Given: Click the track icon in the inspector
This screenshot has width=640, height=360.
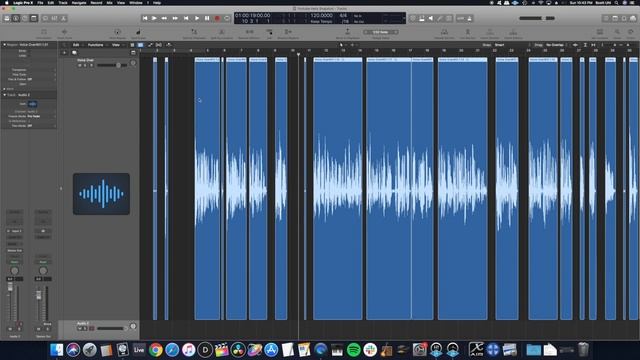Looking at the screenshot, I should point(32,104).
